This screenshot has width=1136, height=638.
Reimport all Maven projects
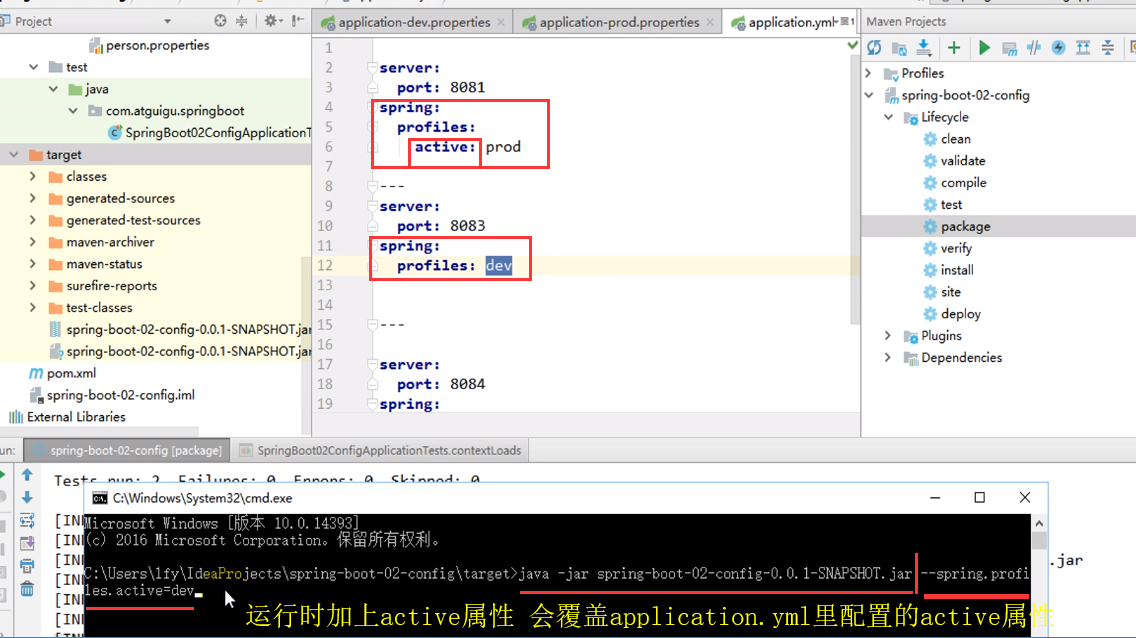(874, 46)
